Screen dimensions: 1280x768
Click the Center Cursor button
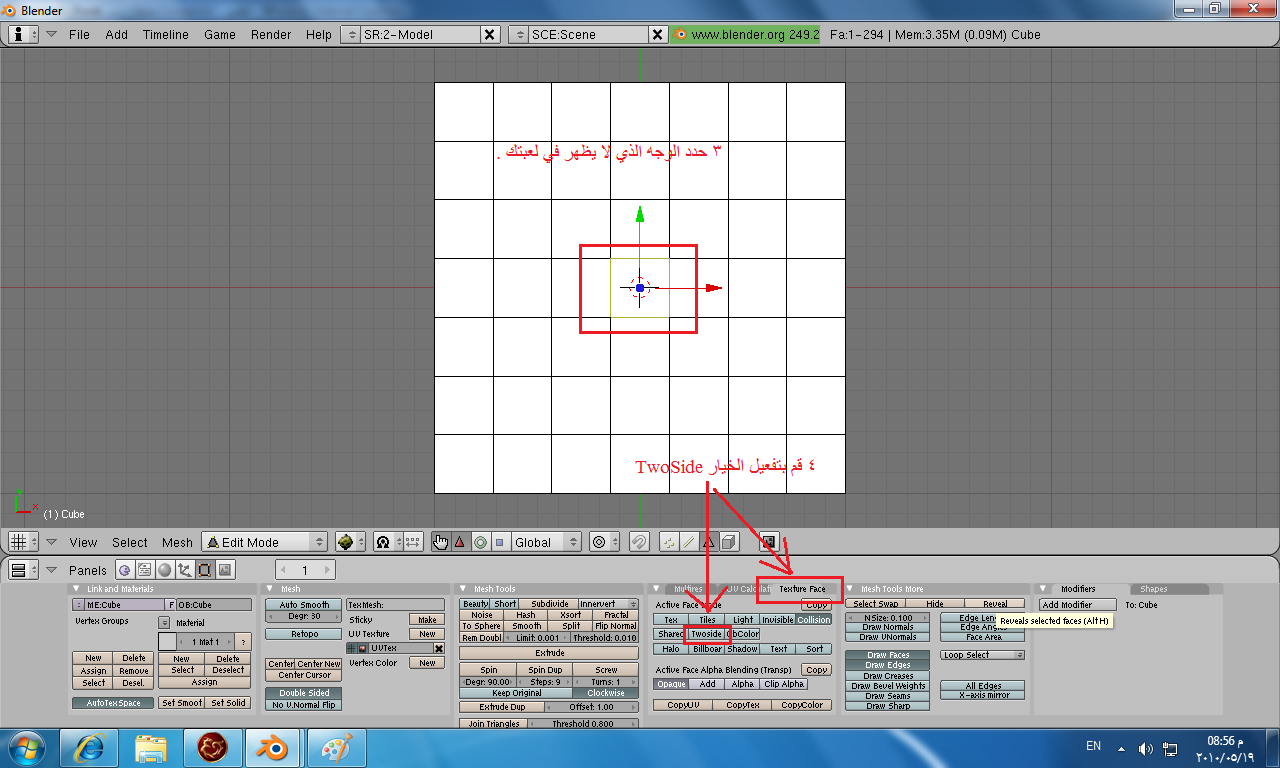coord(304,675)
